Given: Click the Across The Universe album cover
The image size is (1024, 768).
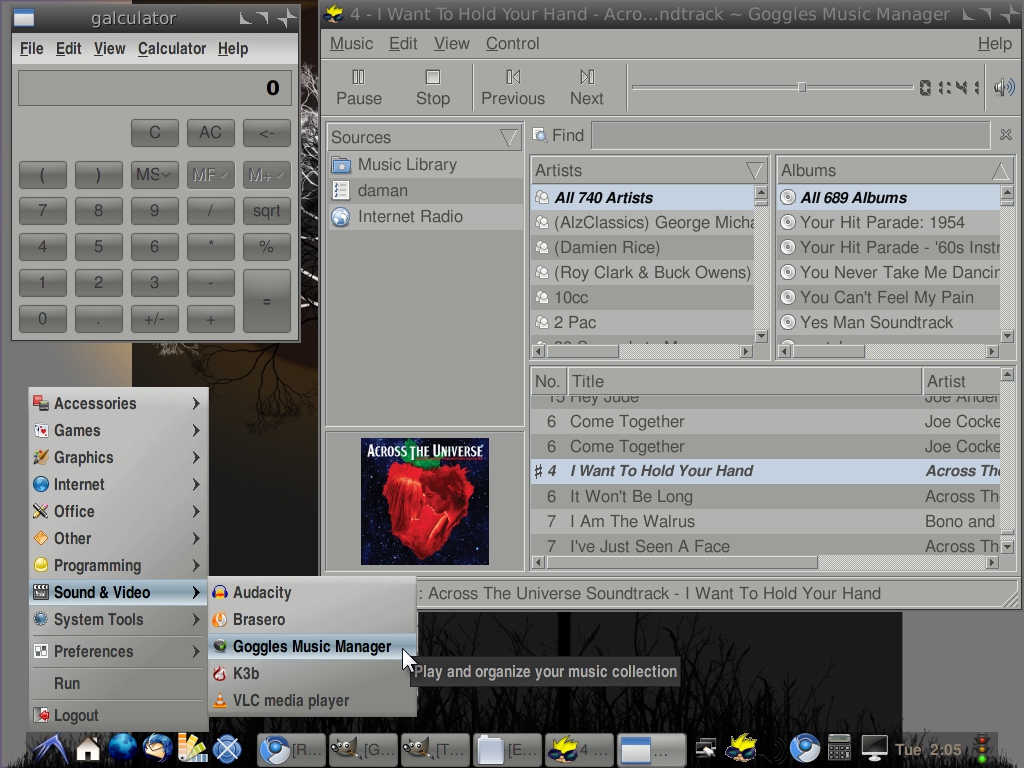Looking at the screenshot, I should [x=424, y=501].
